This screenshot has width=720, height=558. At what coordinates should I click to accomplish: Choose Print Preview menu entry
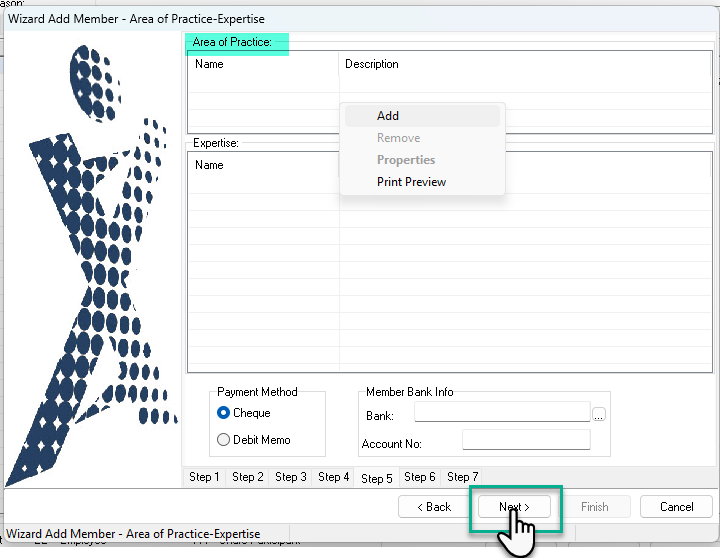(422, 182)
